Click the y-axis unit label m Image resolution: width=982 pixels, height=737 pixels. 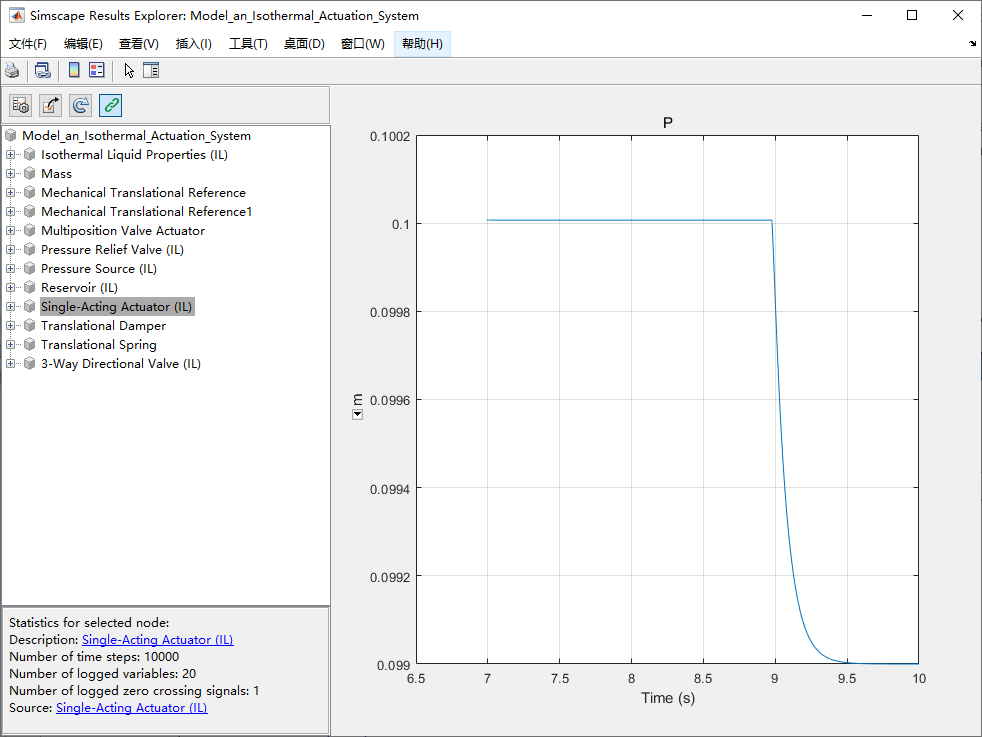357,399
